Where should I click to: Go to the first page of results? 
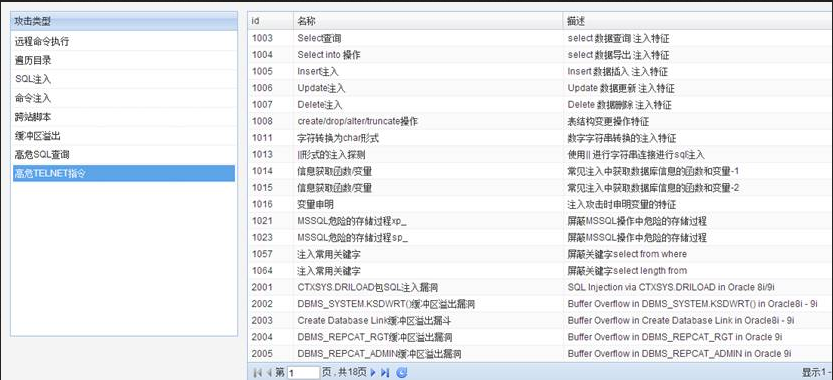[257, 373]
